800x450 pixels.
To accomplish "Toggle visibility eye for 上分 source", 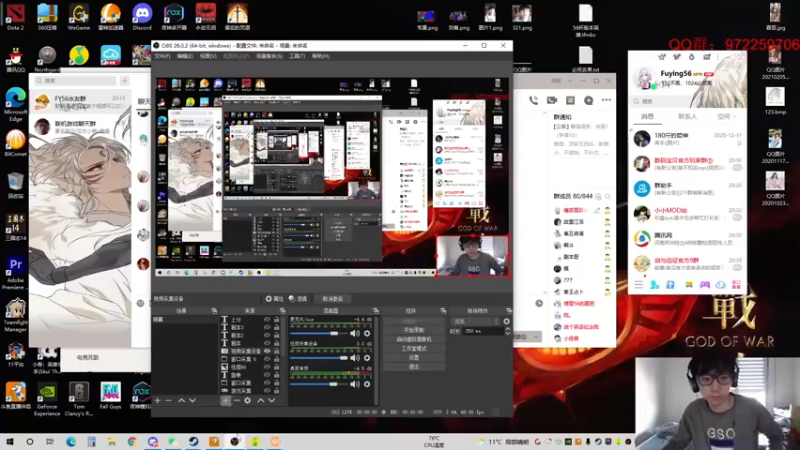I will (x=267, y=319).
